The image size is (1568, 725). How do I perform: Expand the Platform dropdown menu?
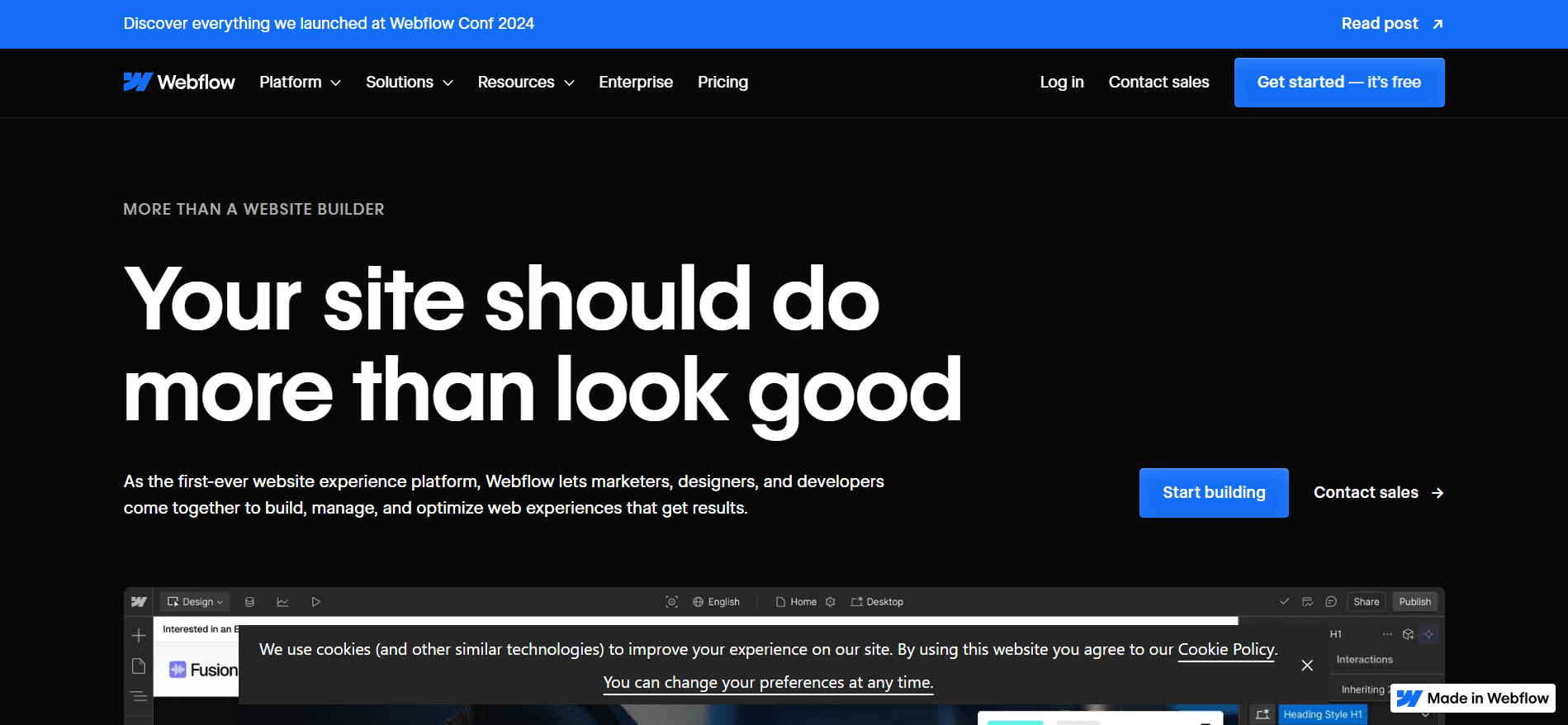point(300,82)
